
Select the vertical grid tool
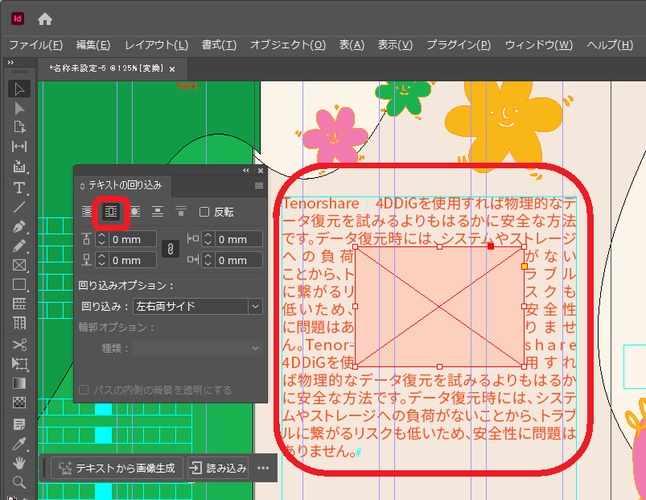point(19,323)
